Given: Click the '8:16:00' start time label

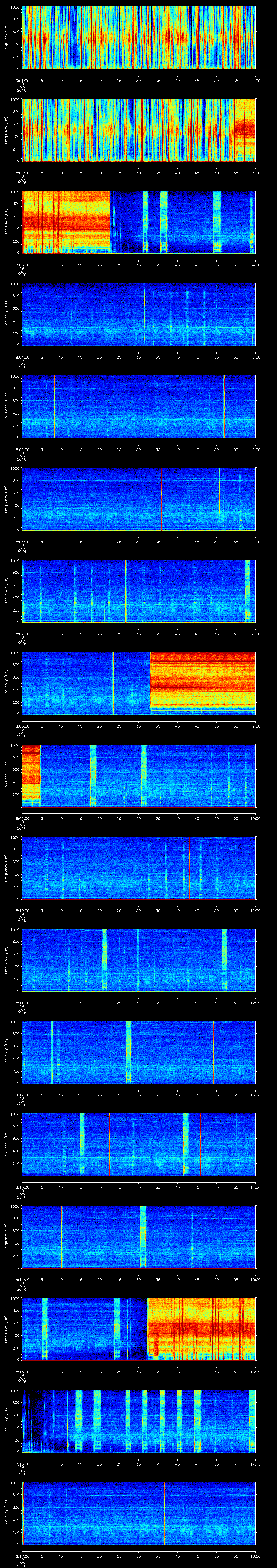Looking at the screenshot, I should [x=22, y=1464].
